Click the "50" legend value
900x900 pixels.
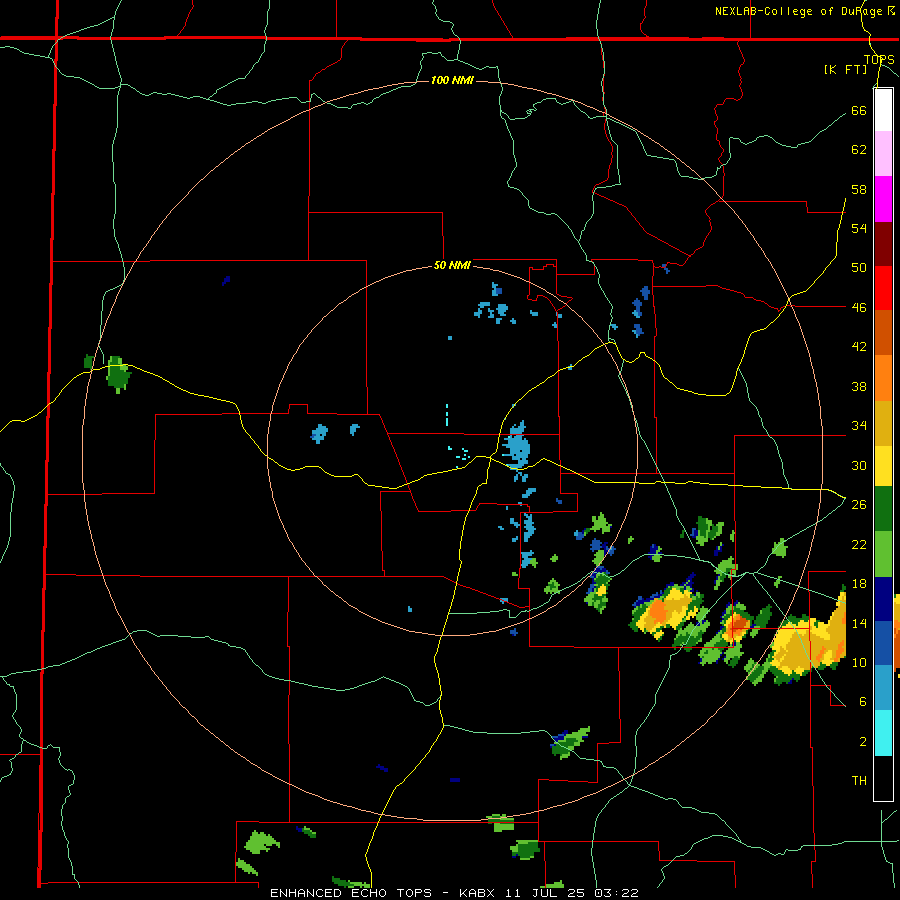coord(859,268)
